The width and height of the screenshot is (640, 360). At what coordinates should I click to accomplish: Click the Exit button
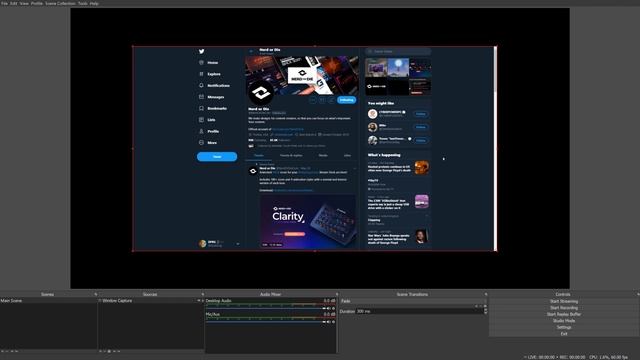[564, 334]
